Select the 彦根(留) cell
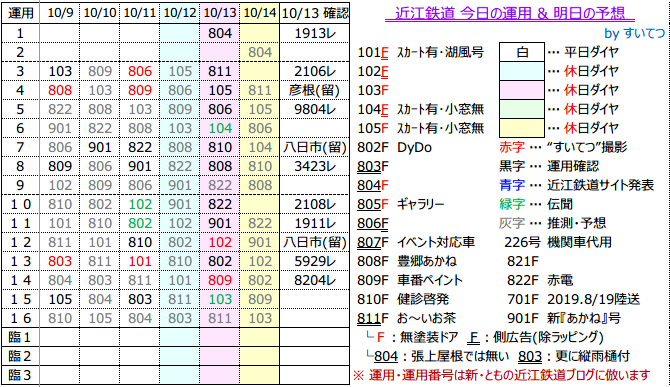The height and width of the screenshot is (387, 670). (x=315, y=90)
